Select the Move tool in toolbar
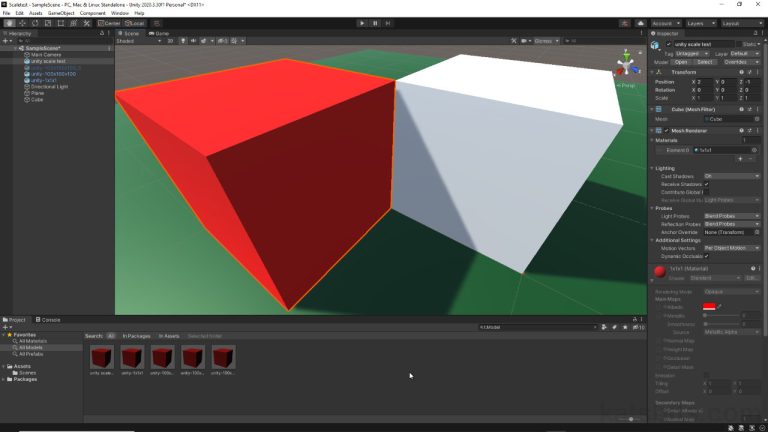Viewport: 768px width, 432px height. tap(21, 23)
